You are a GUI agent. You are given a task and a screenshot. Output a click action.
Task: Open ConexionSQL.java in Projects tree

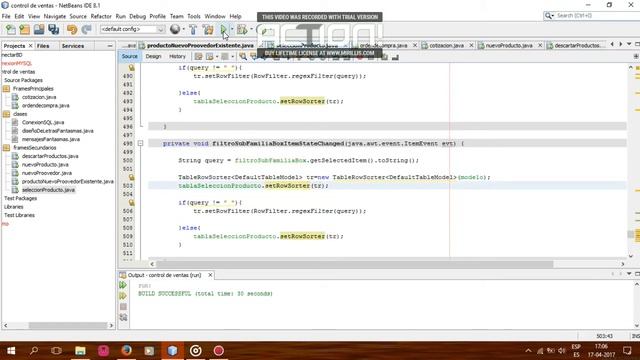point(42,122)
